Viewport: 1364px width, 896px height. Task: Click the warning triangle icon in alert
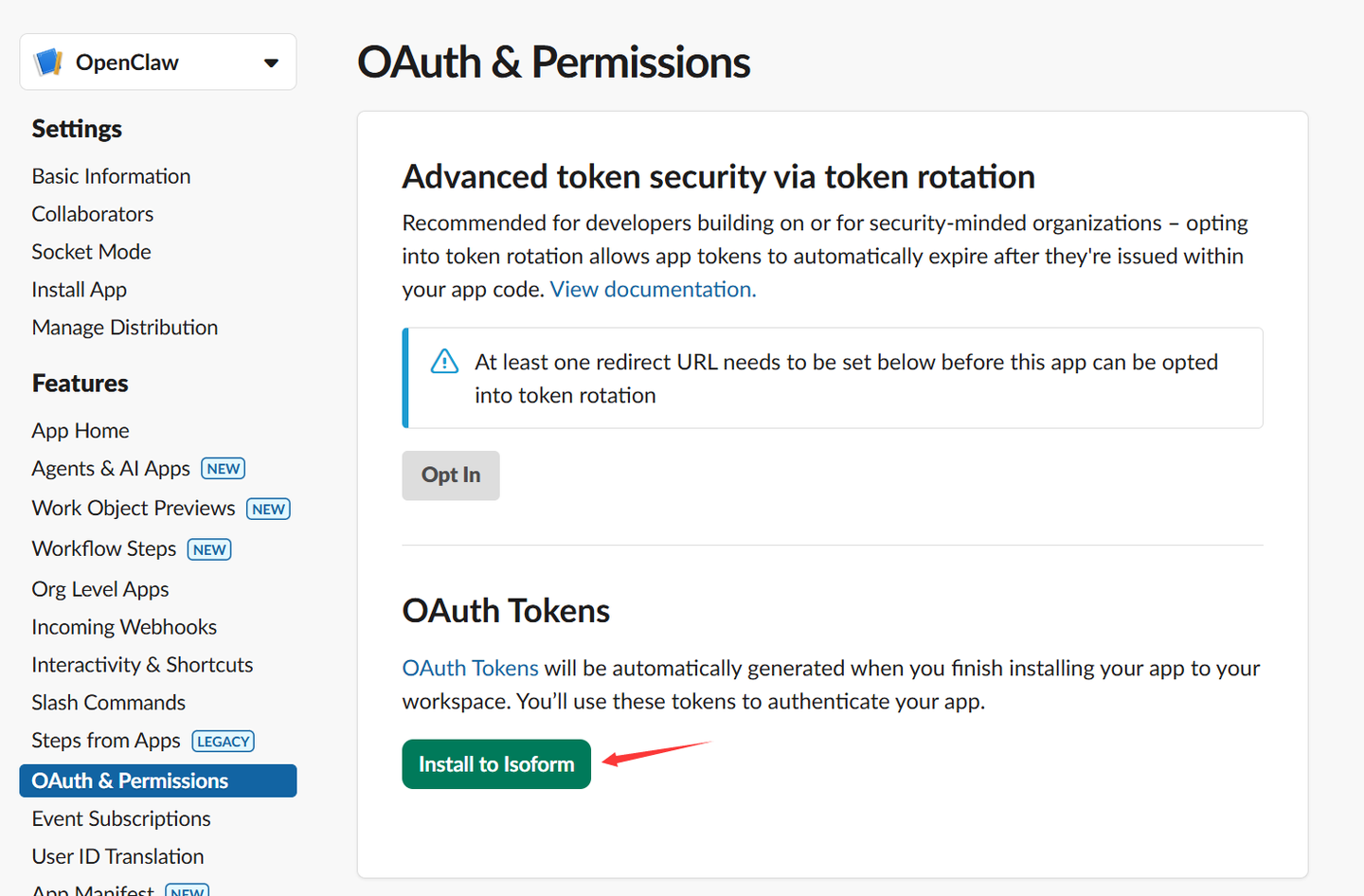pyautogui.click(x=444, y=362)
